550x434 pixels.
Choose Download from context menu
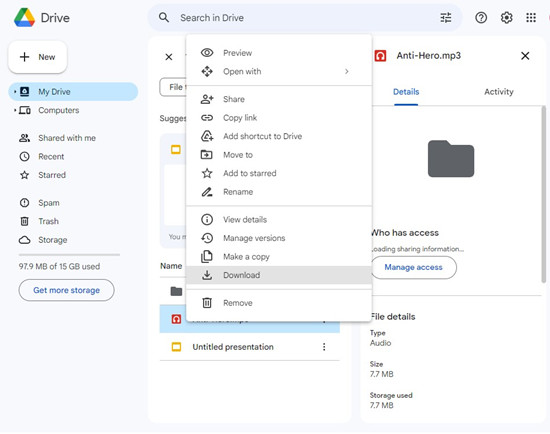pos(279,275)
